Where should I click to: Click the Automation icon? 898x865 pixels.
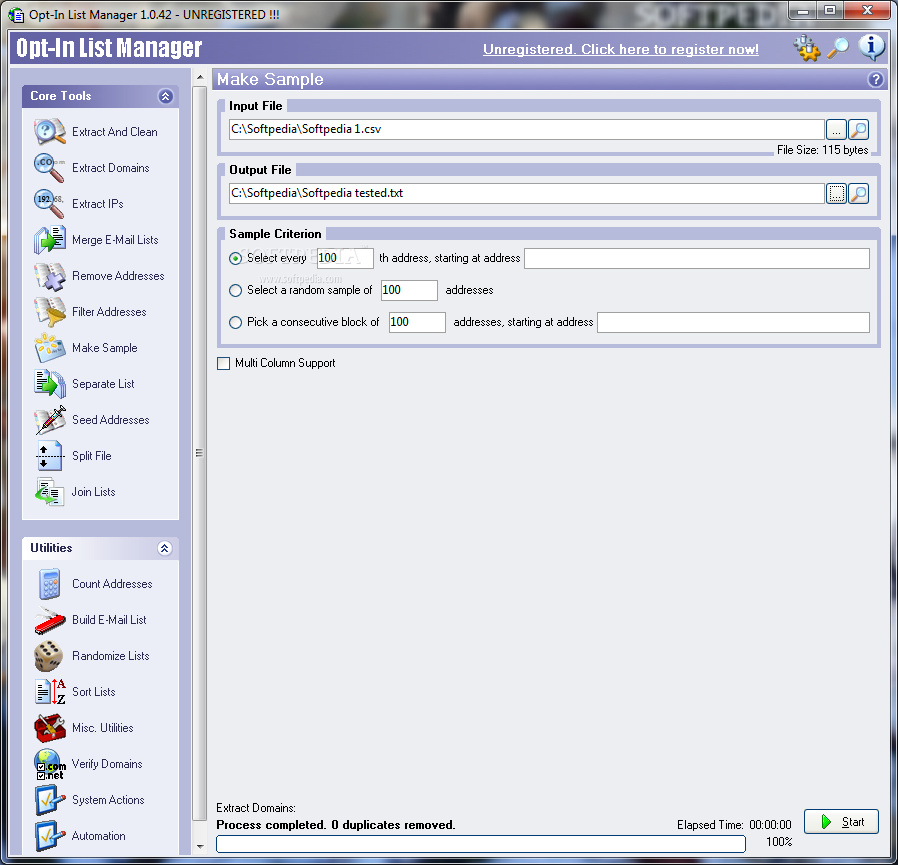coord(49,836)
